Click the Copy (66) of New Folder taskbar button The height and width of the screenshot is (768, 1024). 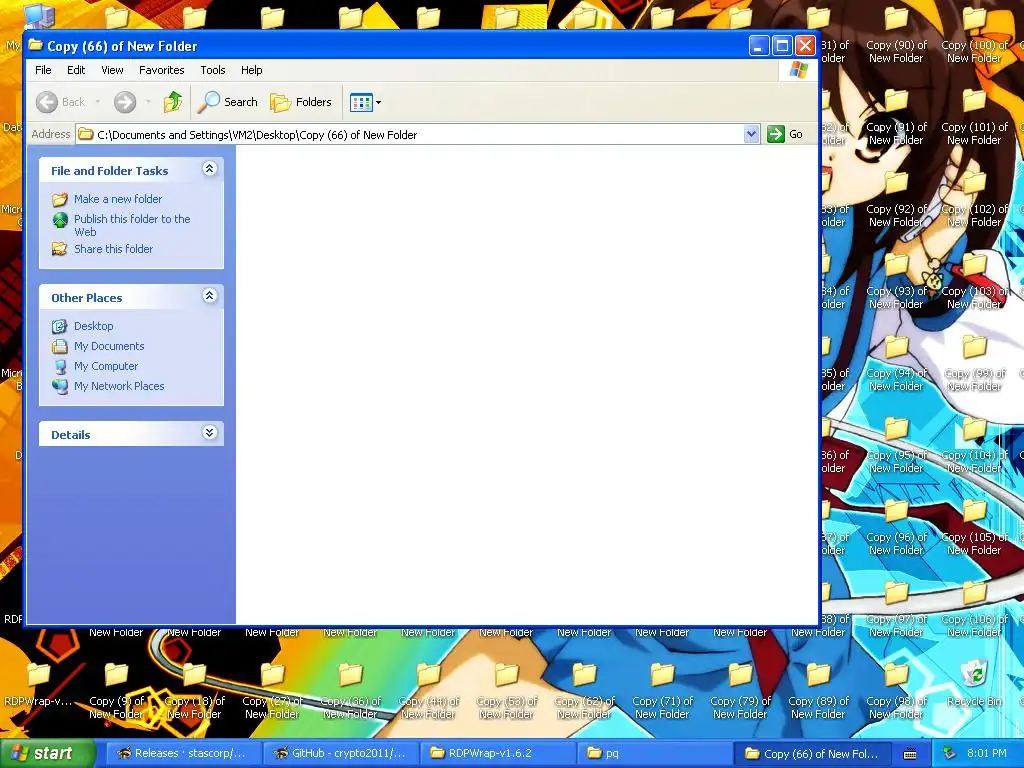click(x=812, y=754)
